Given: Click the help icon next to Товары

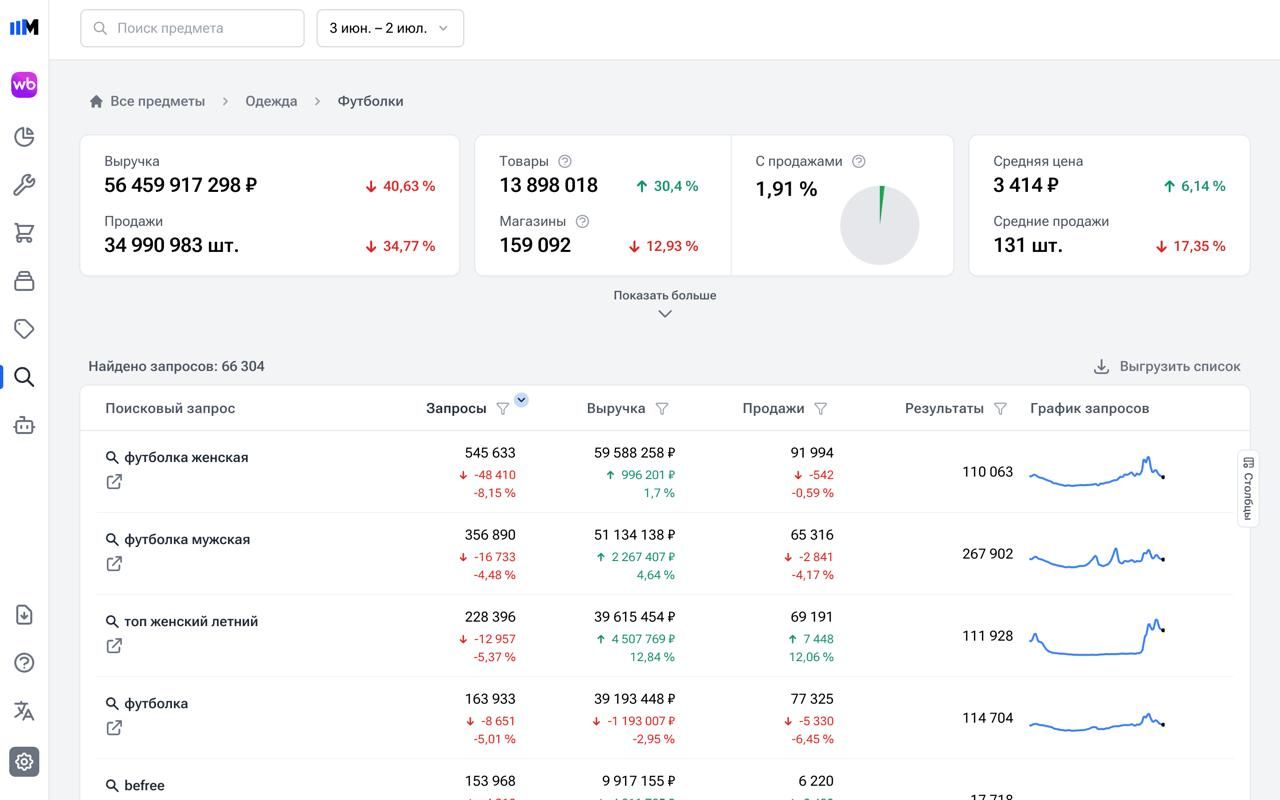Looking at the screenshot, I should click(565, 161).
